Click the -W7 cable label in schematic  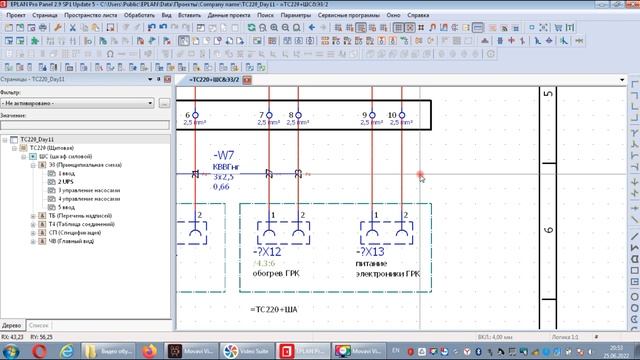tap(223, 156)
